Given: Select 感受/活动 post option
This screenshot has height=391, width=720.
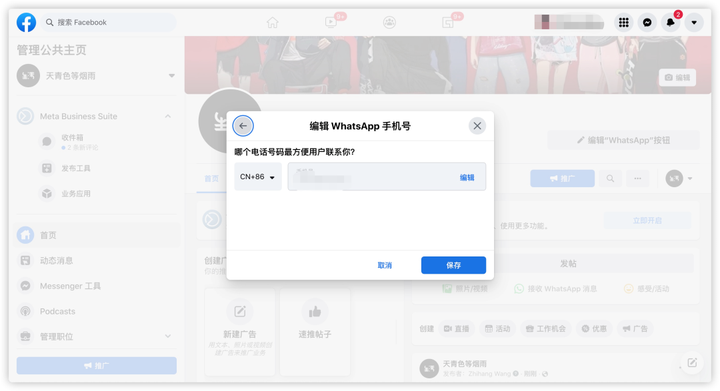Looking at the screenshot, I should click(x=647, y=289).
